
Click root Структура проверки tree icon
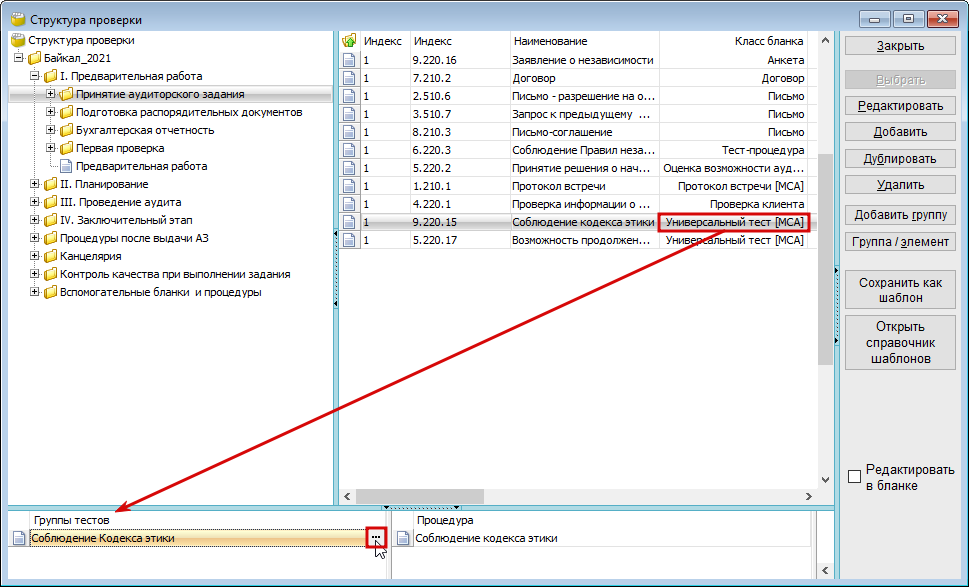[19, 40]
